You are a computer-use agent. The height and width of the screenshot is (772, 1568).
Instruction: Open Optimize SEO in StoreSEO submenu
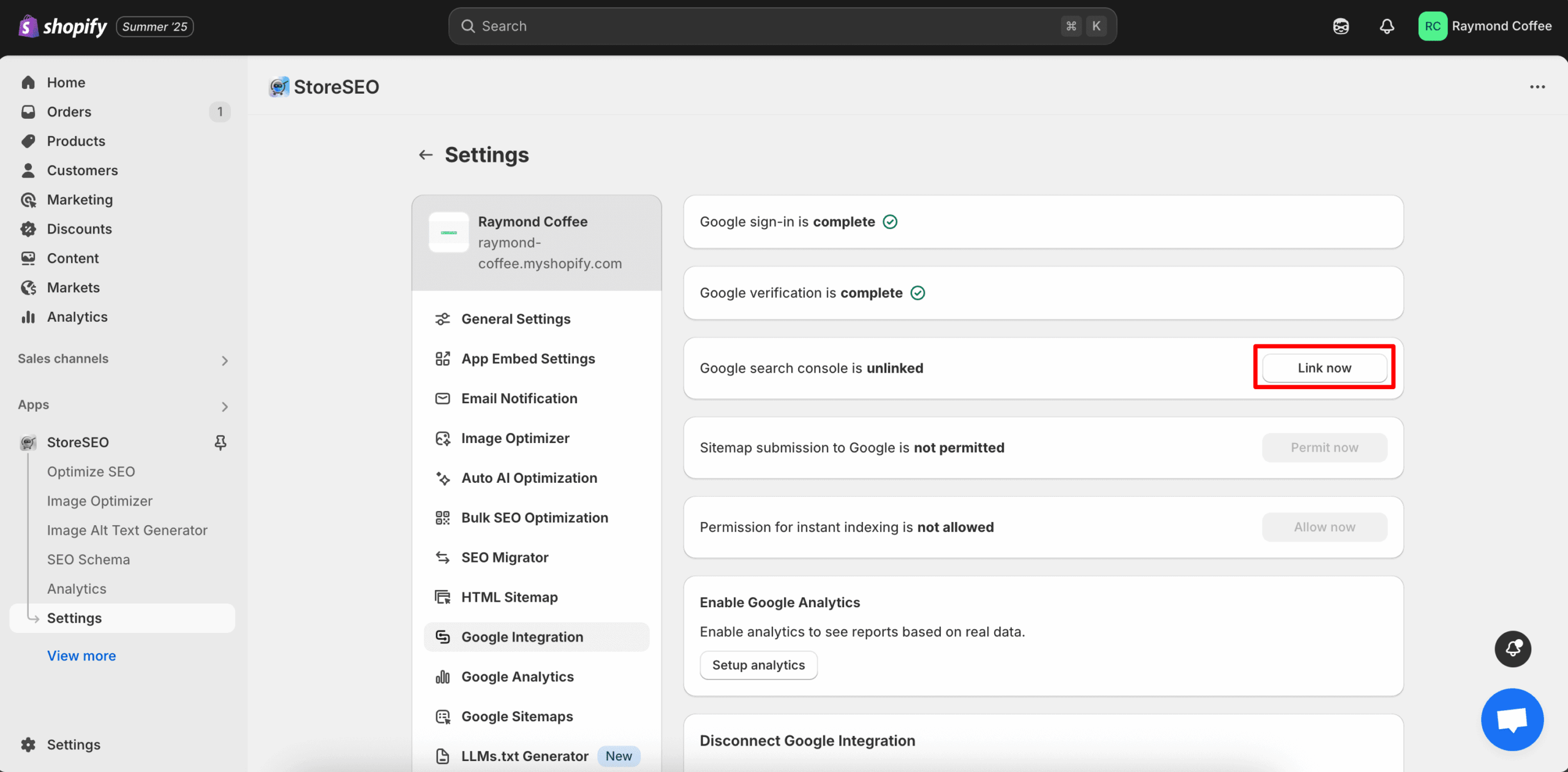[91, 472]
